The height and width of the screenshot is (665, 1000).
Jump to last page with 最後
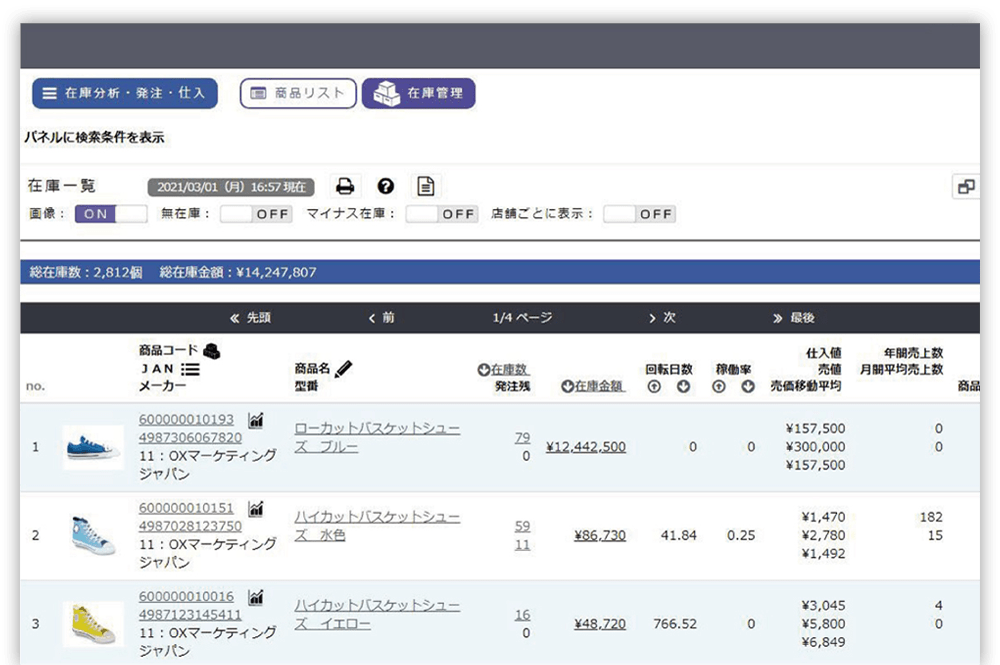(793, 318)
